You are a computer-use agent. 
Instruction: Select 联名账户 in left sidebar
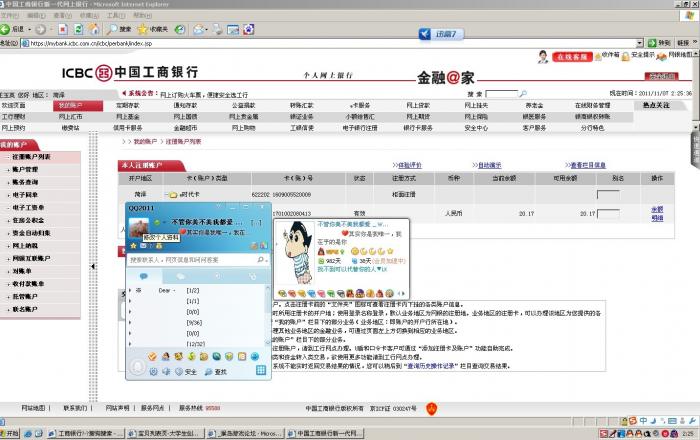pos(25,309)
